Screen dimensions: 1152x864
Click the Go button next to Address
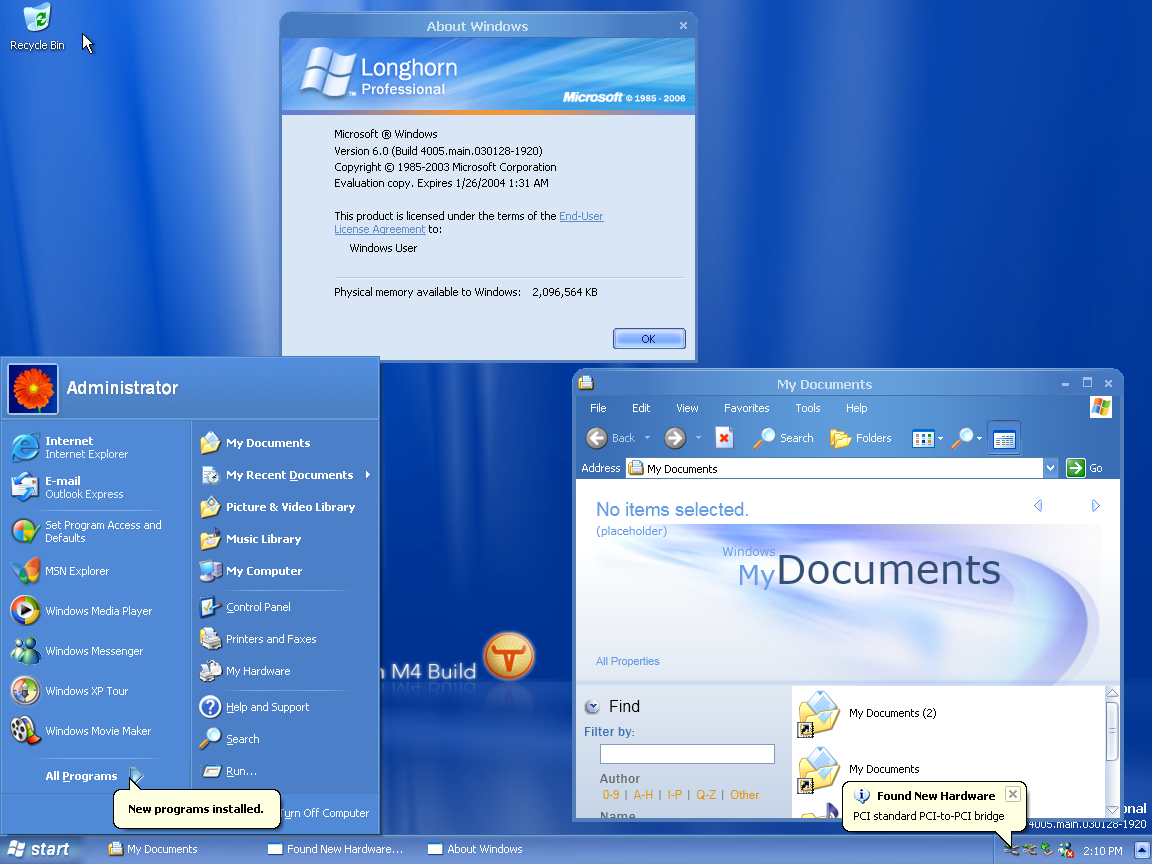tap(1084, 468)
